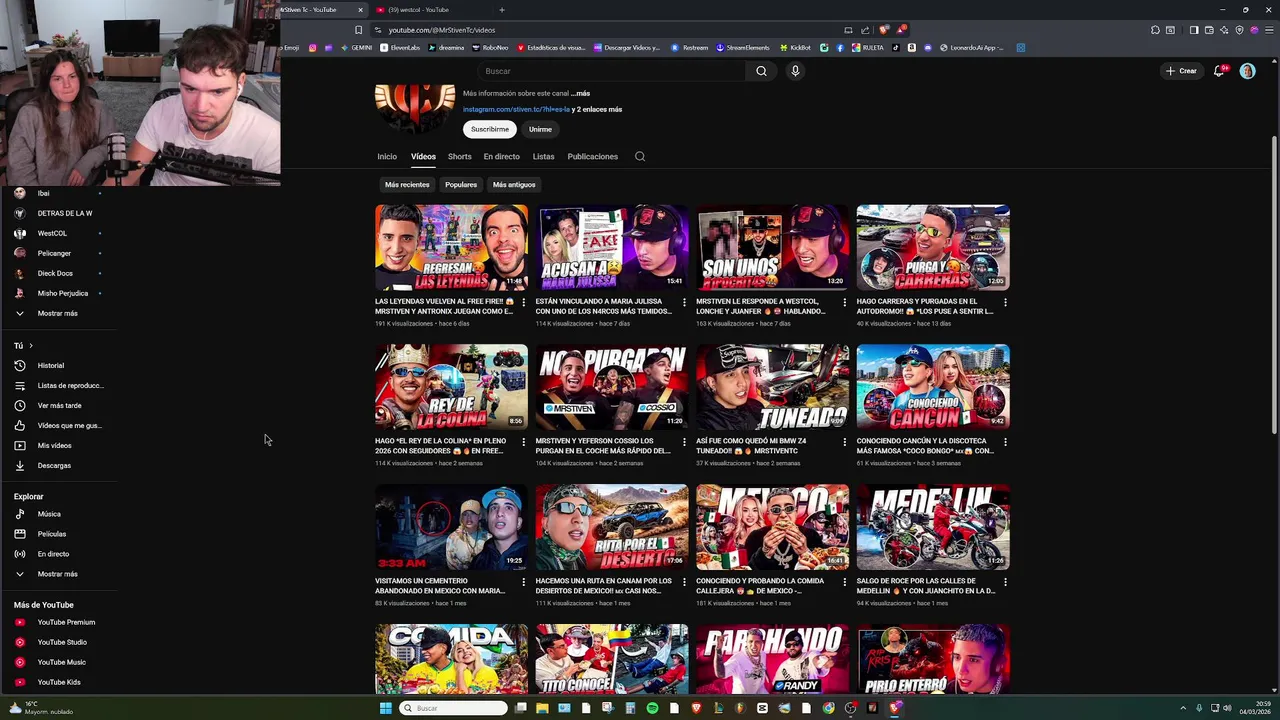Expand the Tú section chevron

[x=30, y=345]
